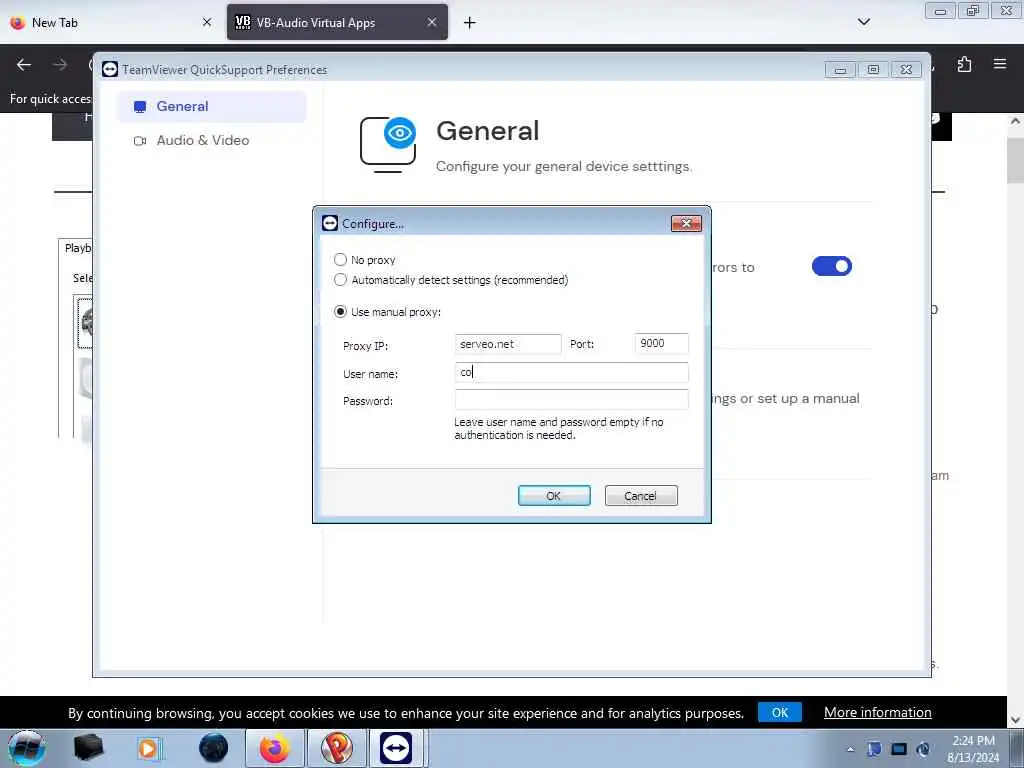1024x768 pixels.
Task: Click the General eye monitor icon
Action: coord(388,144)
